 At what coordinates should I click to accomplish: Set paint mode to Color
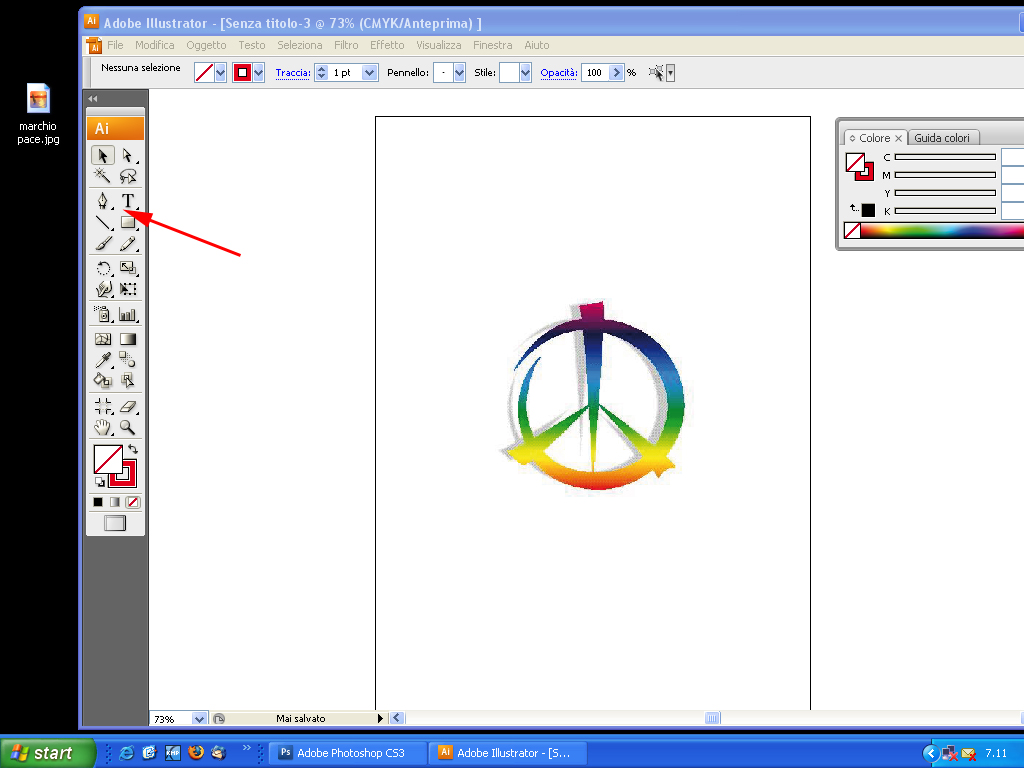tap(98, 502)
